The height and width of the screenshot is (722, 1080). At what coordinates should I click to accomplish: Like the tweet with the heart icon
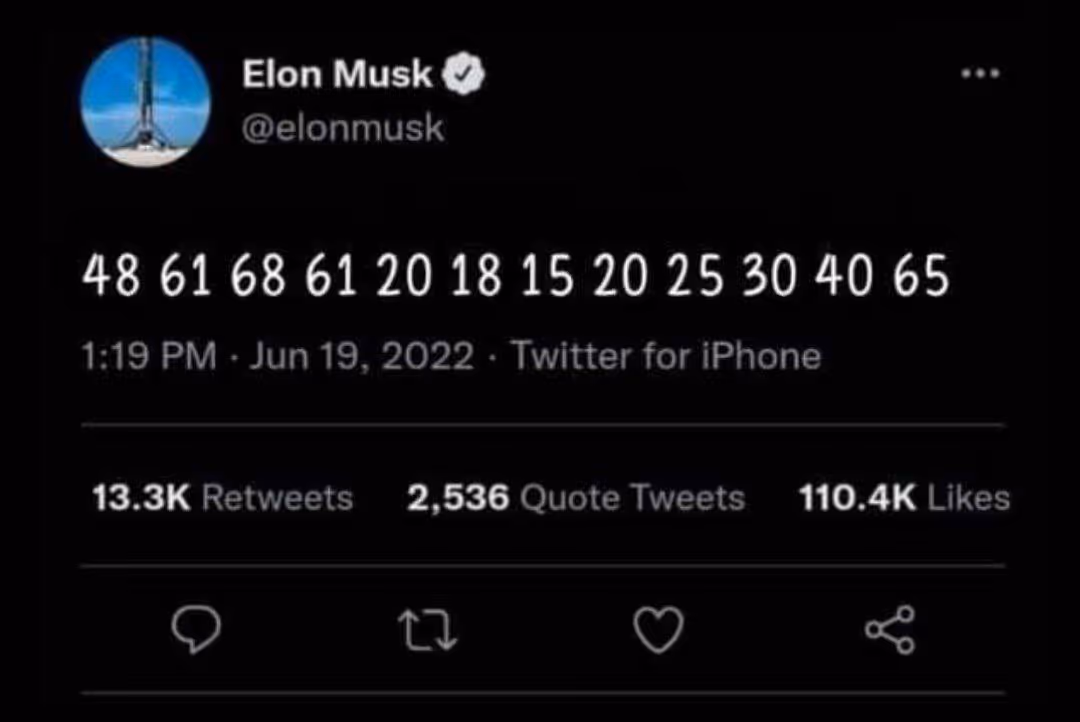[x=659, y=629]
